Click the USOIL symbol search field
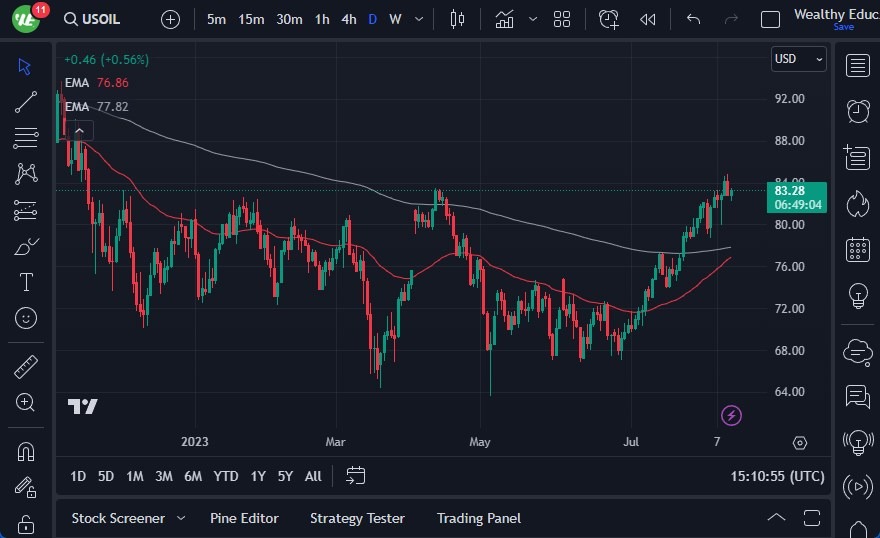 coord(97,19)
